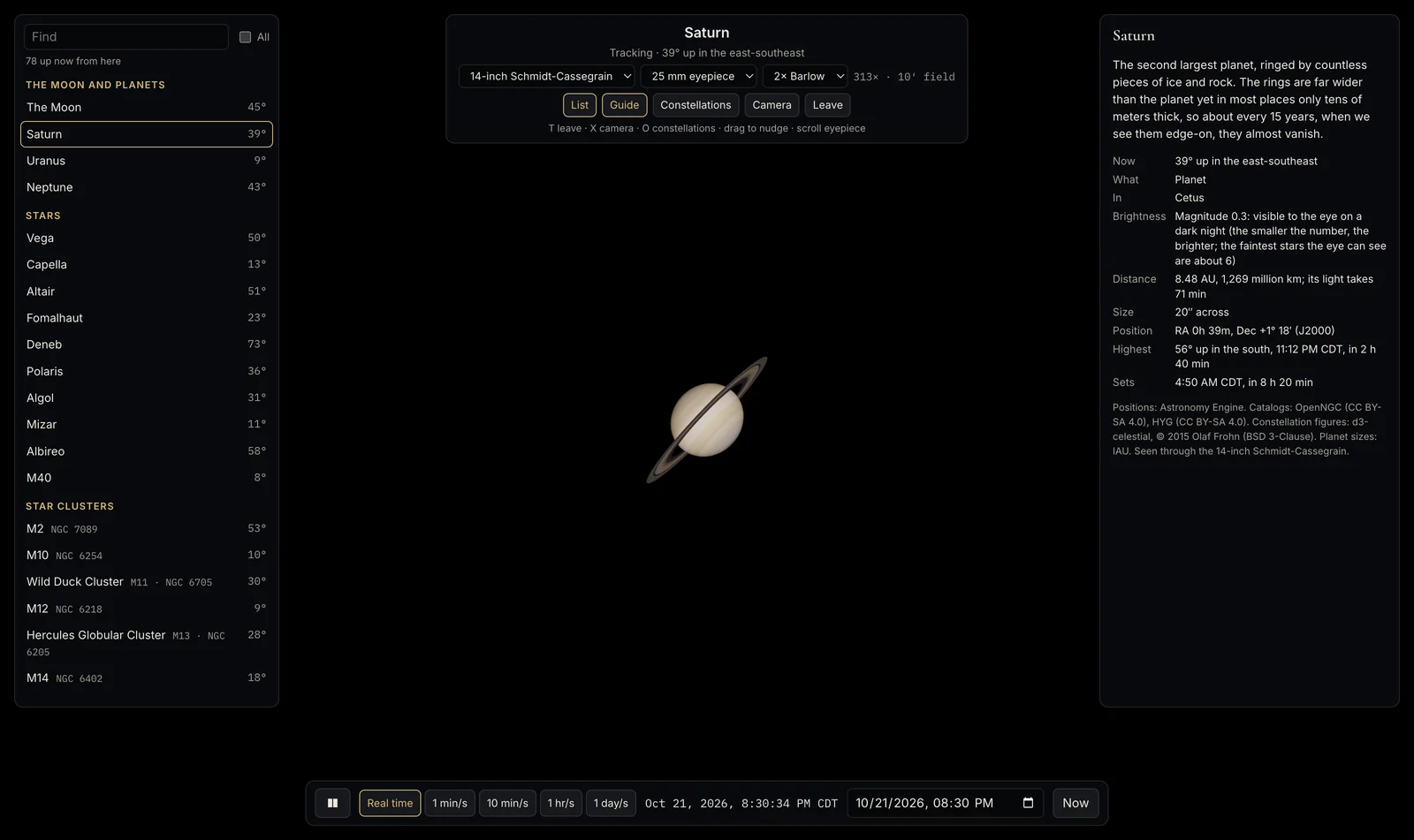Toggle the List panel button

(580, 105)
